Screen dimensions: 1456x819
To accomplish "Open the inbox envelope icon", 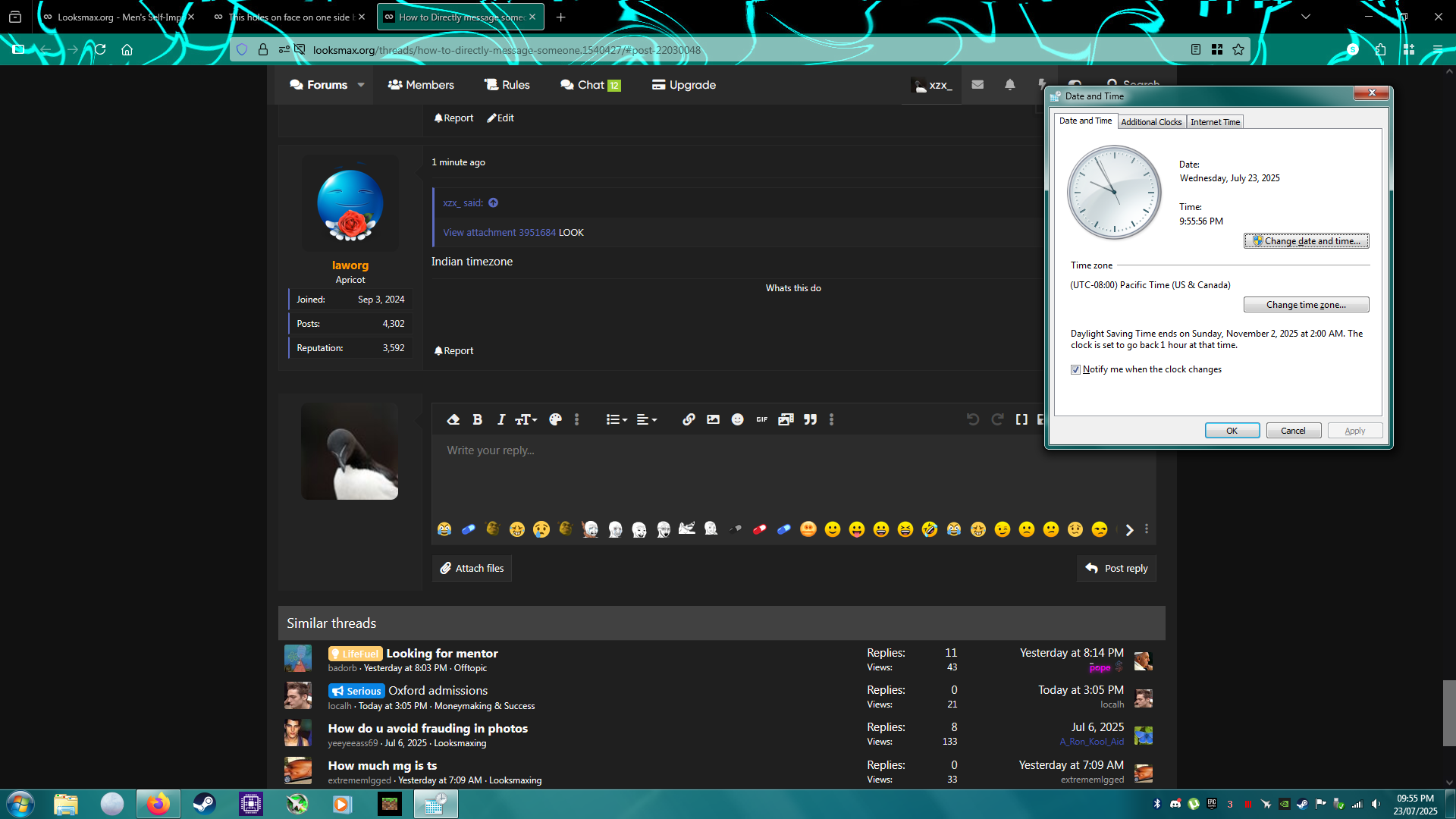I will (977, 85).
